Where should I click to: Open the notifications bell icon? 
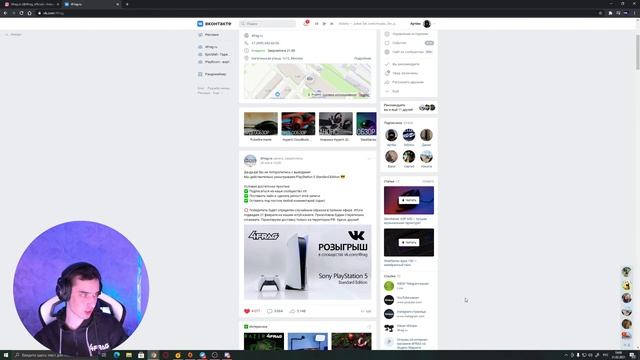pyautogui.click(x=305, y=24)
